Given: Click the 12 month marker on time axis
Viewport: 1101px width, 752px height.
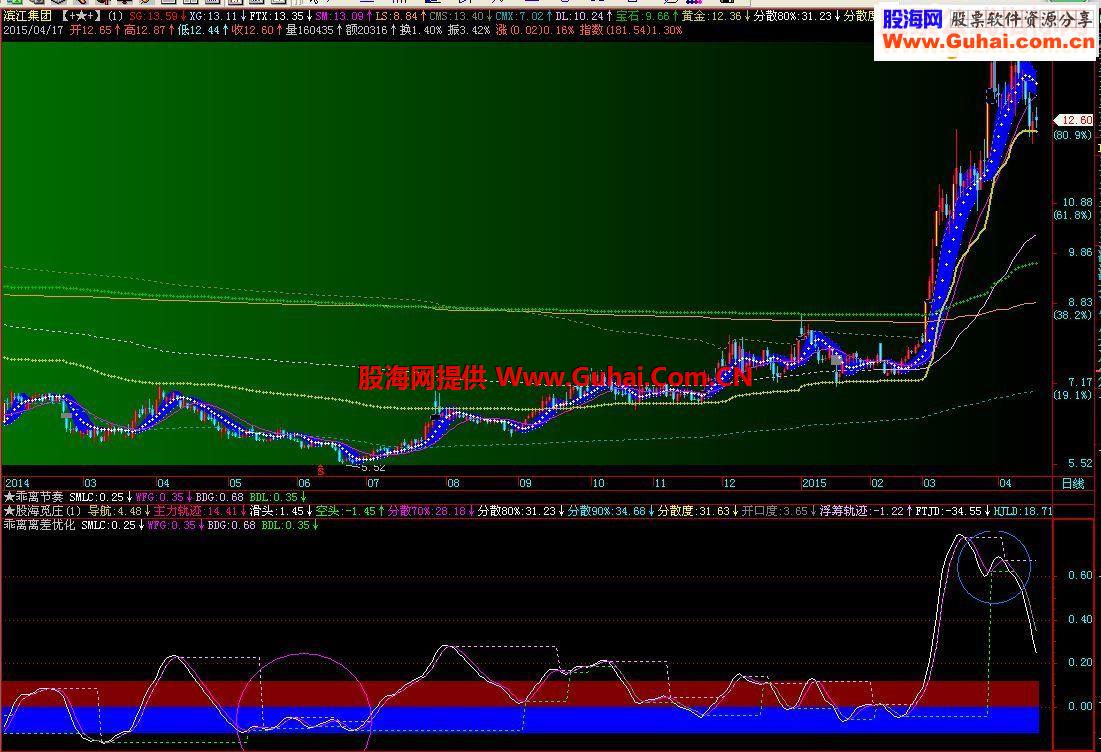Looking at the screenshot, I should [x=730, y=483].
